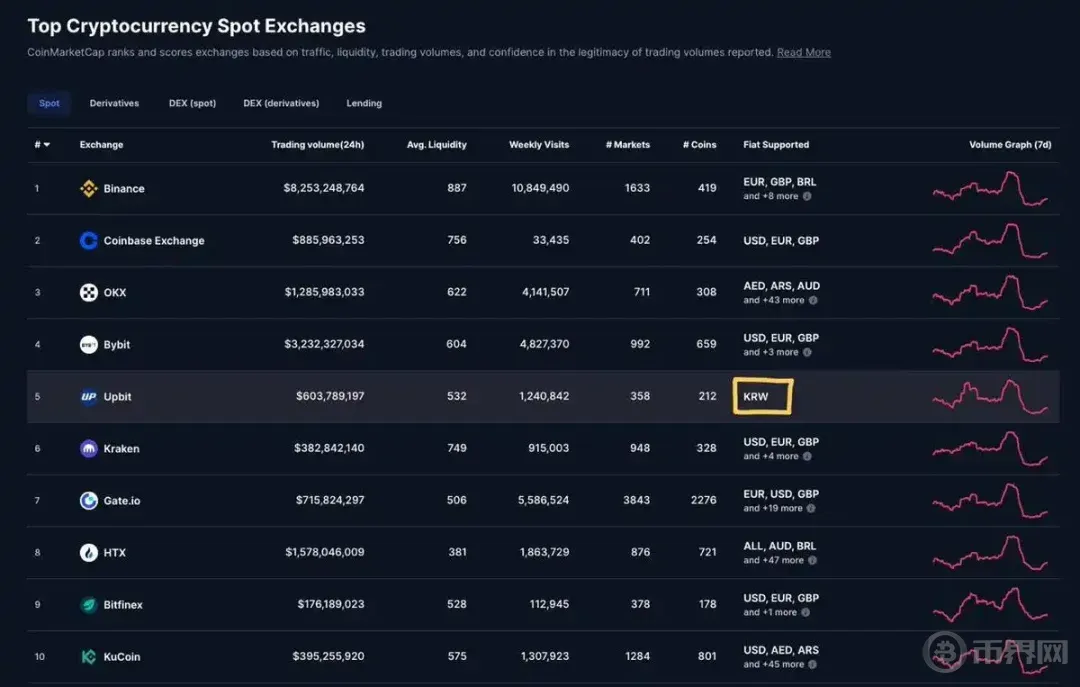Image resolution: width=1080 pixels, height=687 pixels.
Task: Sort table by rank number arrow
Action: (x=47, y=145)
